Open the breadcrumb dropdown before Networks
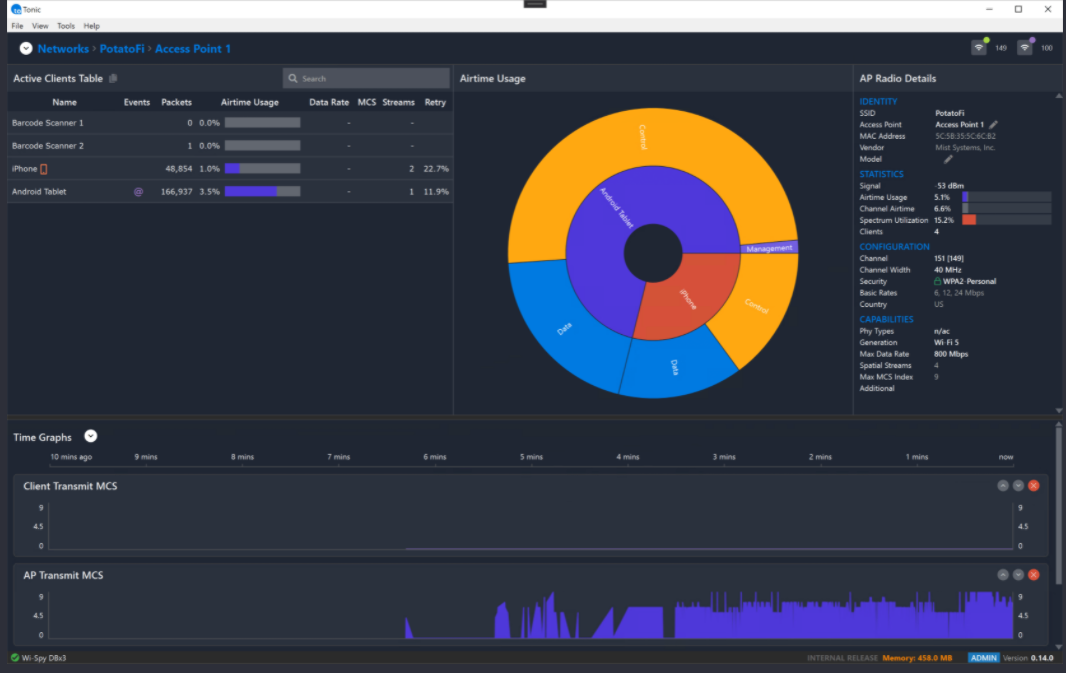Viewport: 1066px width, 673px height. pyautogui.click(x=26, y=48)
